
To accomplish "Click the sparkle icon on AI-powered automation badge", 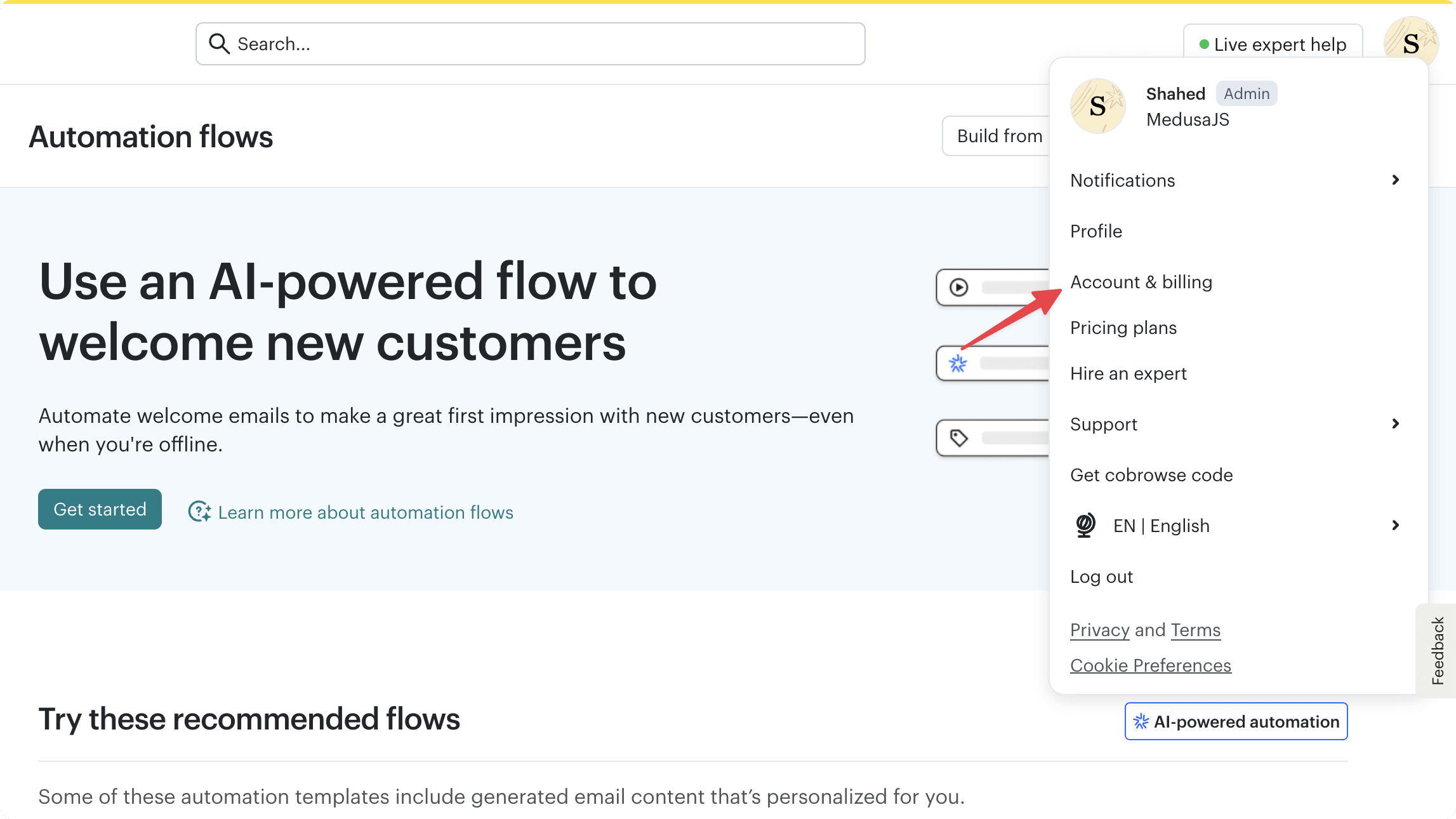I will click(1141, 721).
